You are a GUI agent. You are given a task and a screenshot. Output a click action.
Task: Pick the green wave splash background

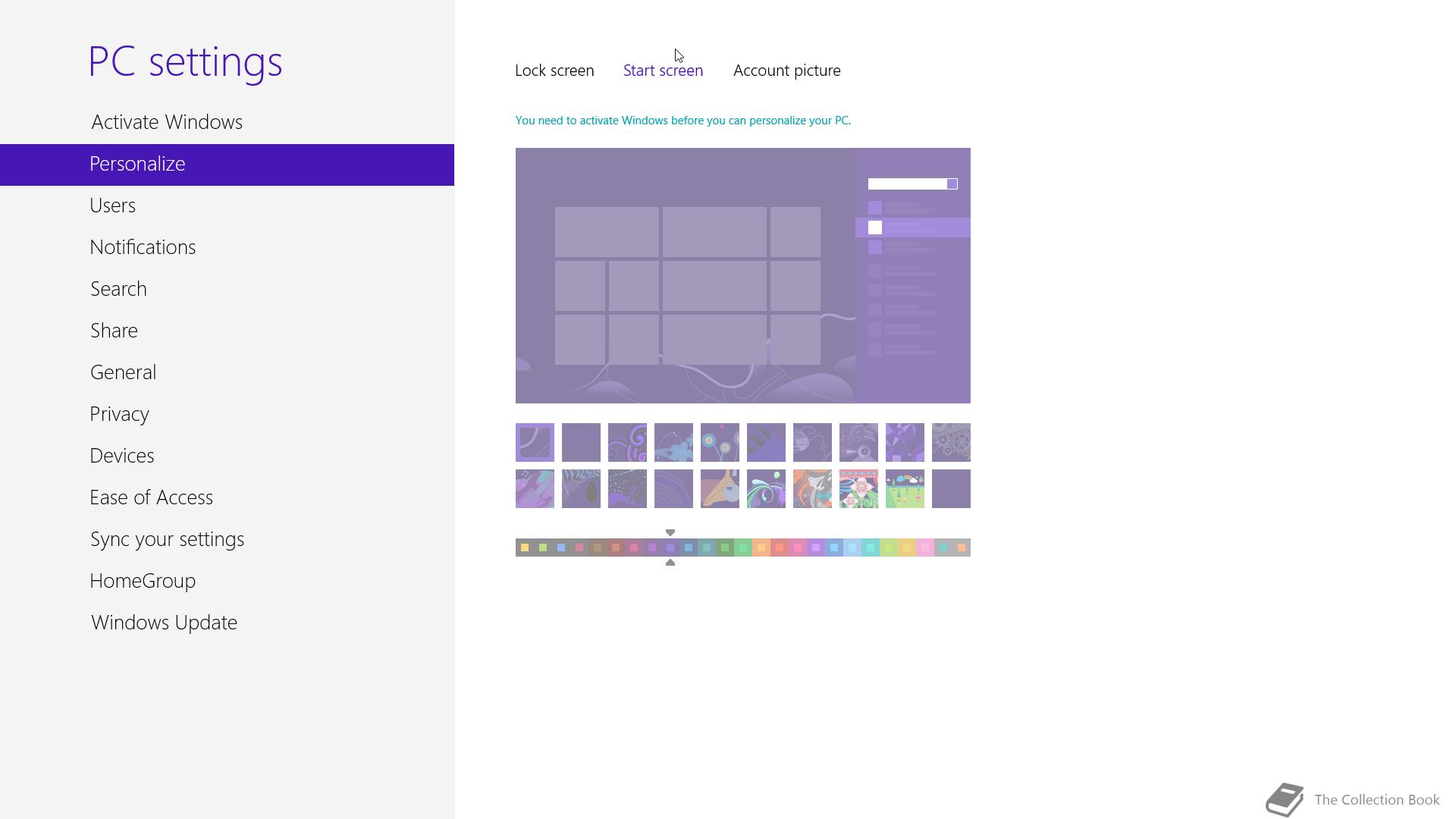tap(766, 488)
